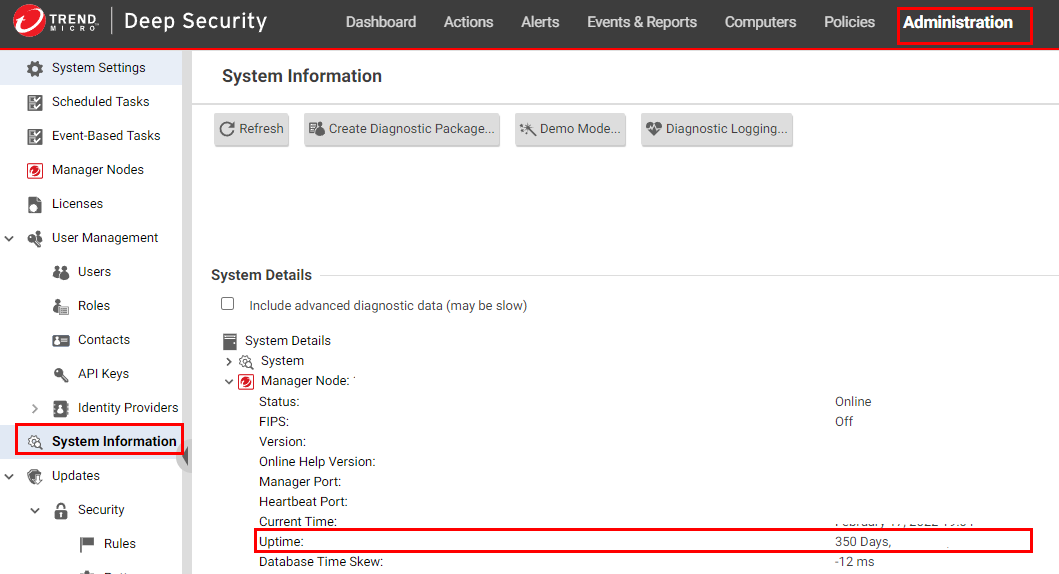Click the Event-Based Tasks icon
The height and width of the screenshot is (574, 1059).
[34, 136]
